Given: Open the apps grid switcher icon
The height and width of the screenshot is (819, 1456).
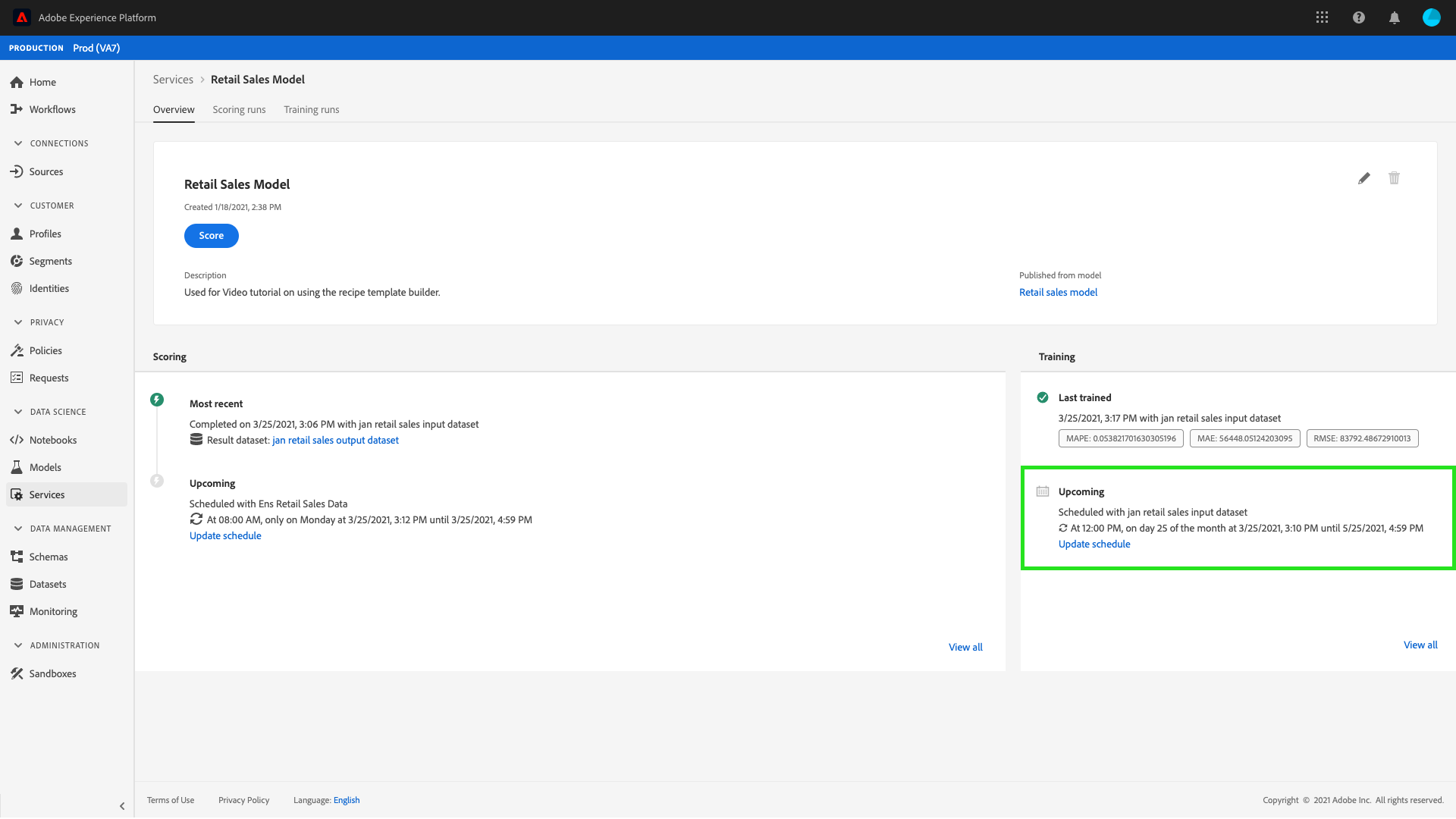Looking at the screenshot, I should point(1322,17).
